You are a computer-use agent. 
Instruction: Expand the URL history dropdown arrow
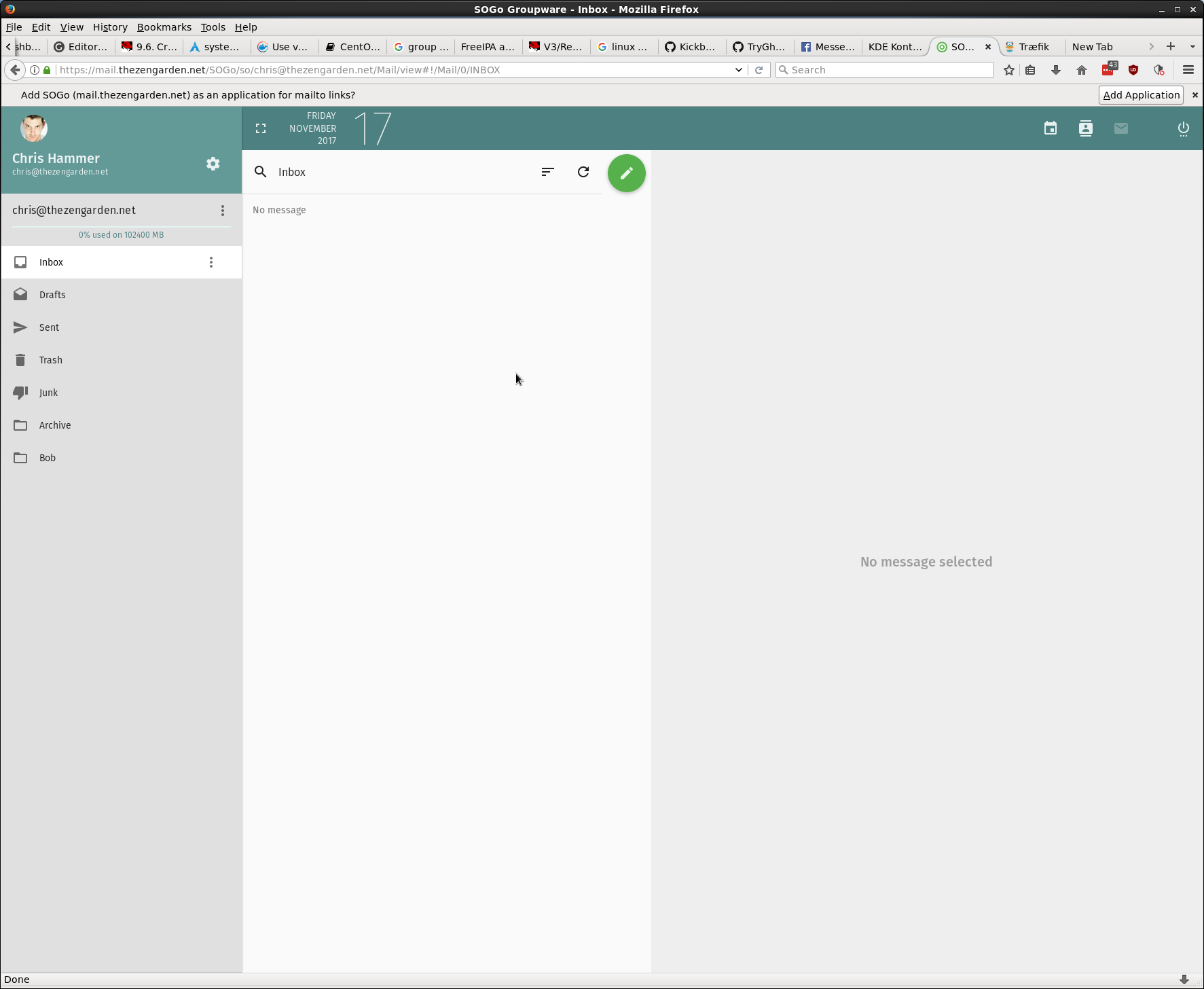738,69
